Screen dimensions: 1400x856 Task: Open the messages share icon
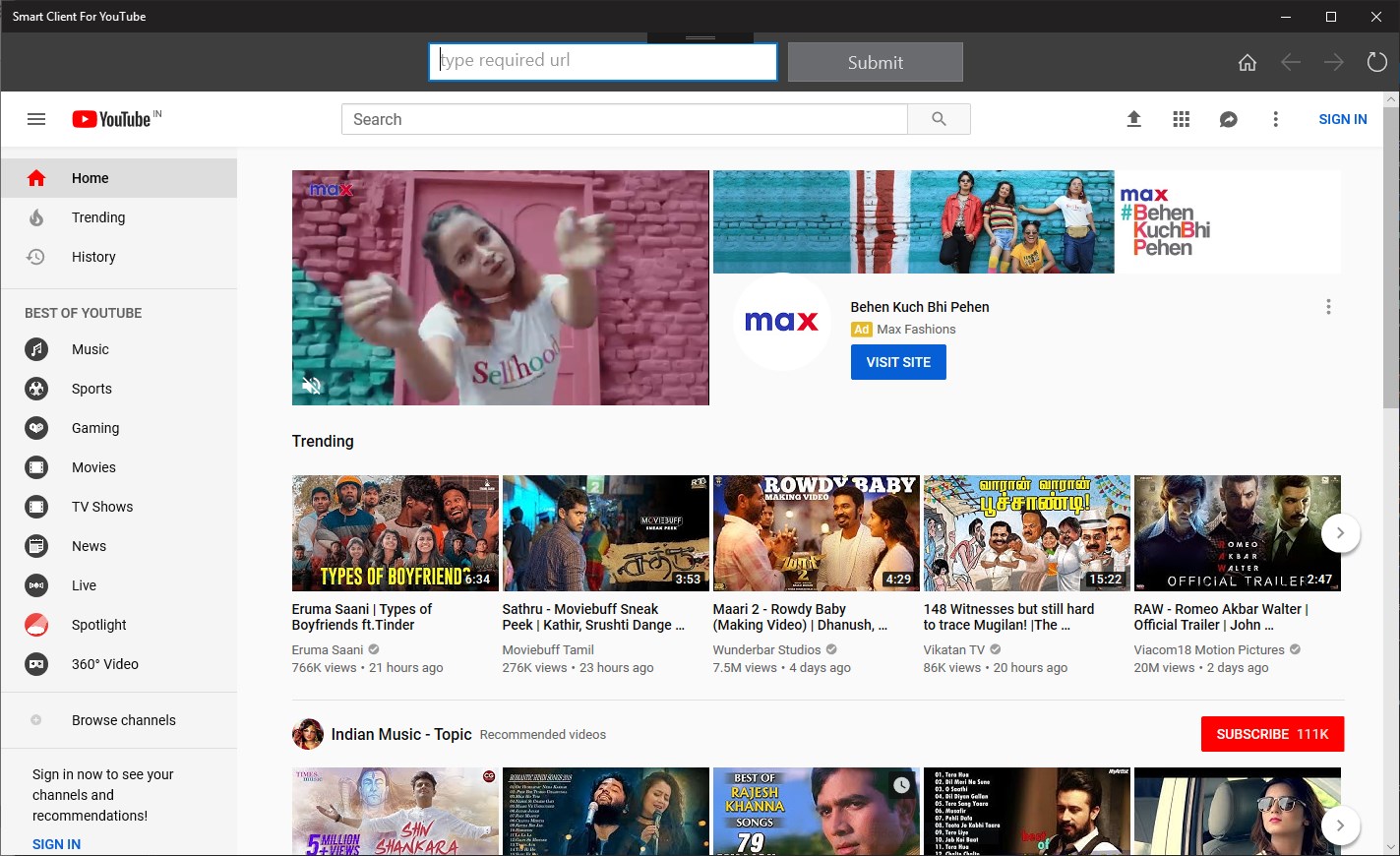1228,119
